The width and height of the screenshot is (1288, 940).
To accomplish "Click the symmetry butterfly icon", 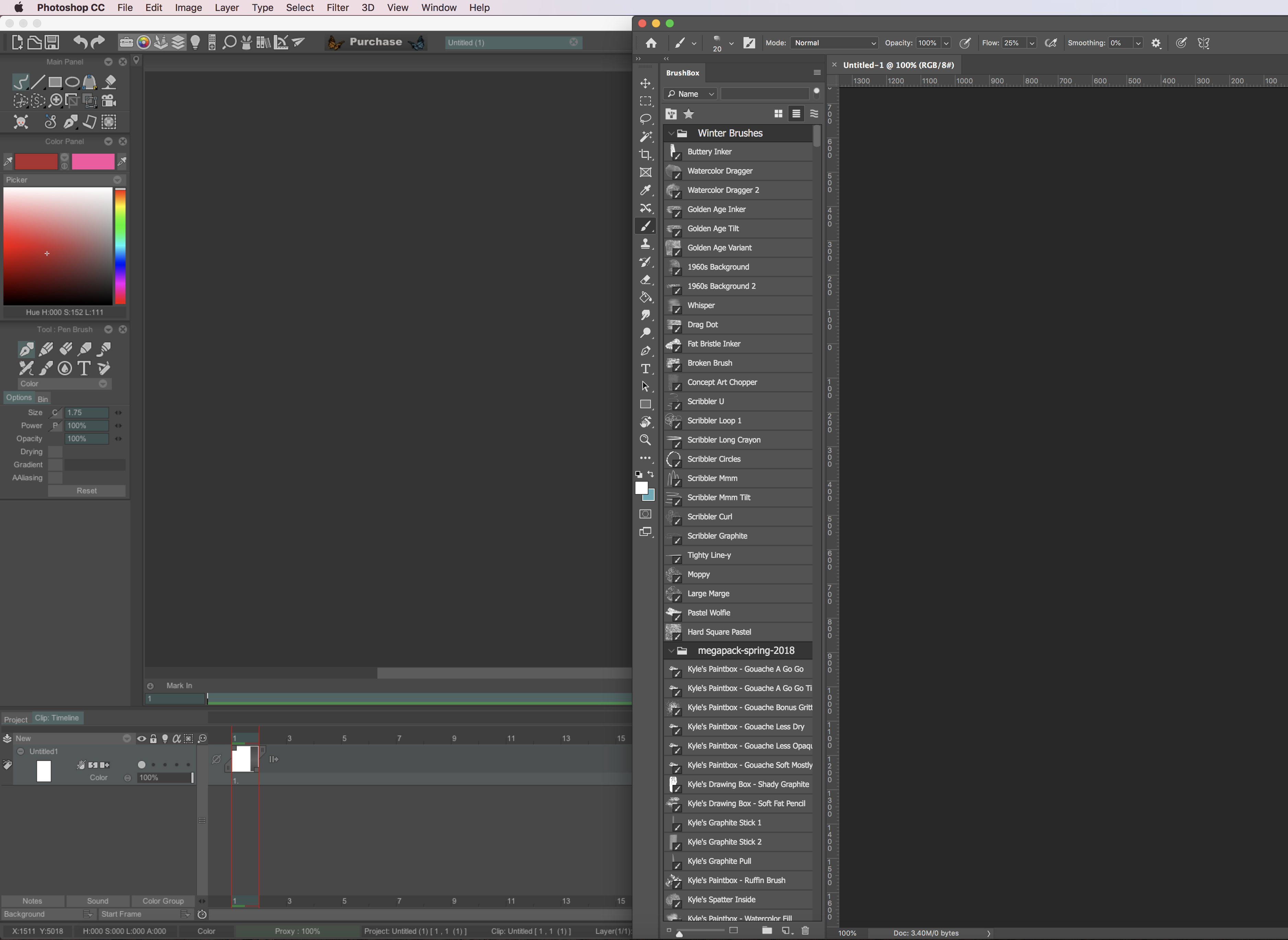I will pyautogui.click(x=1203, y=43).
